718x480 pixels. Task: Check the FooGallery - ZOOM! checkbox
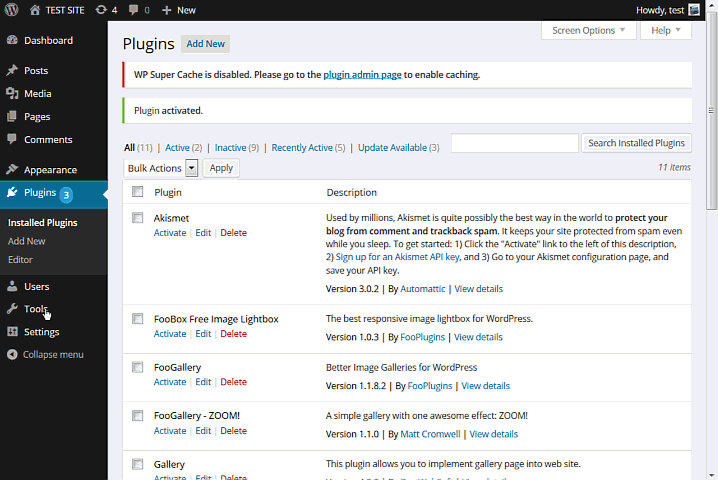click(x=137, y=415)
